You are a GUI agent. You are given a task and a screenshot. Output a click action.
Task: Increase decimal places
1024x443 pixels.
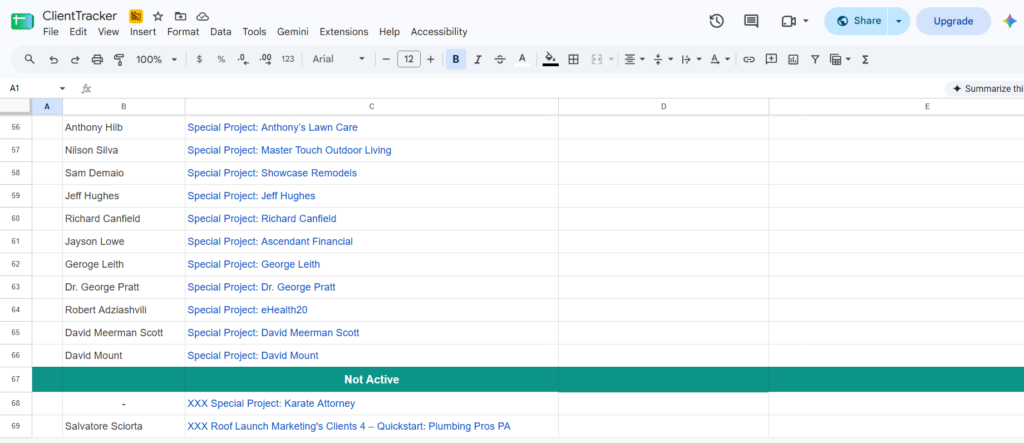tap(266, 59)
